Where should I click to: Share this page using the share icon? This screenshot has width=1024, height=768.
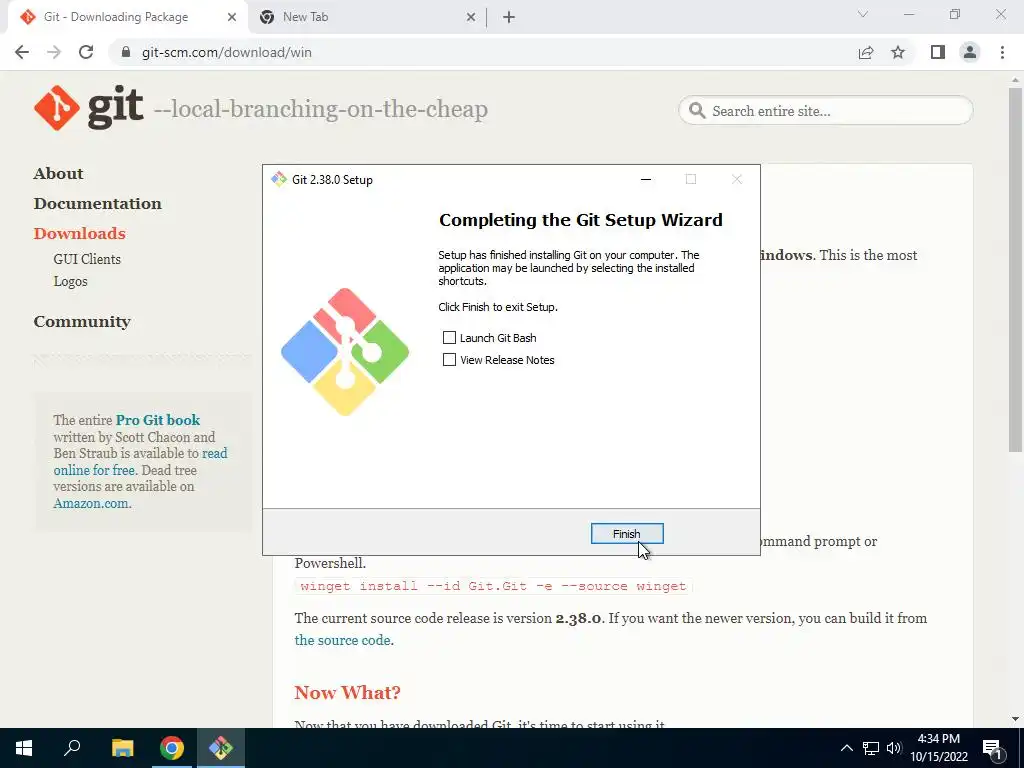coord(866,52)
